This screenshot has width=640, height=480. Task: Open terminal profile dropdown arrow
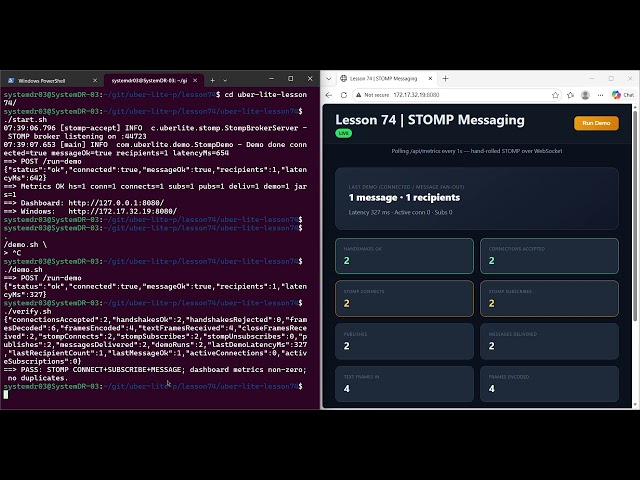tap(225, 80)
